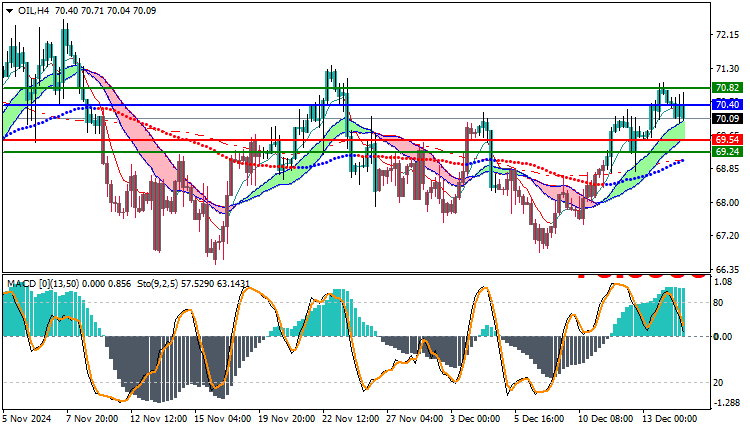Click the 5 Dec 16:00 time label
This screenshot has height=430, width=750.
tap(540, 419)
